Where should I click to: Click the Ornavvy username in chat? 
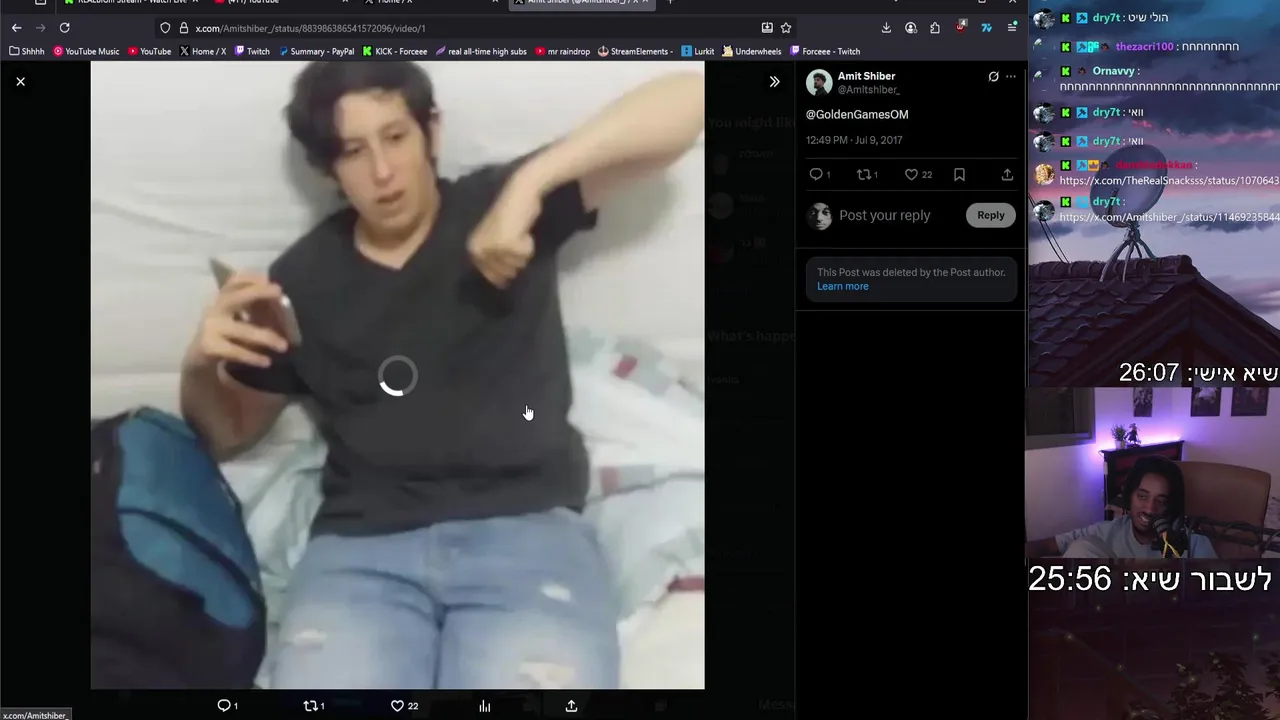tap(1113, 71)
